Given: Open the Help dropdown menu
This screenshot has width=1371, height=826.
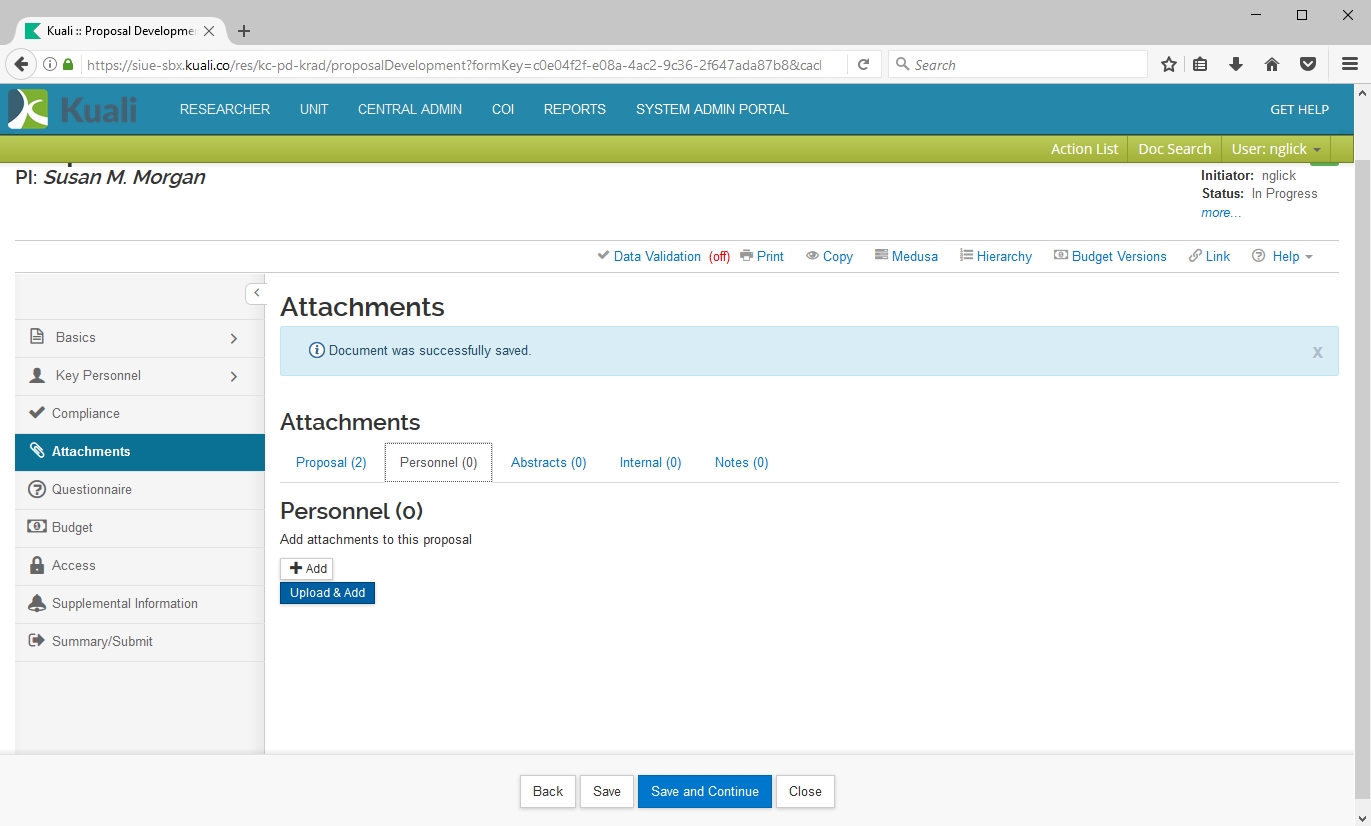Looking at the screenshot, I should click(1283, 256).
